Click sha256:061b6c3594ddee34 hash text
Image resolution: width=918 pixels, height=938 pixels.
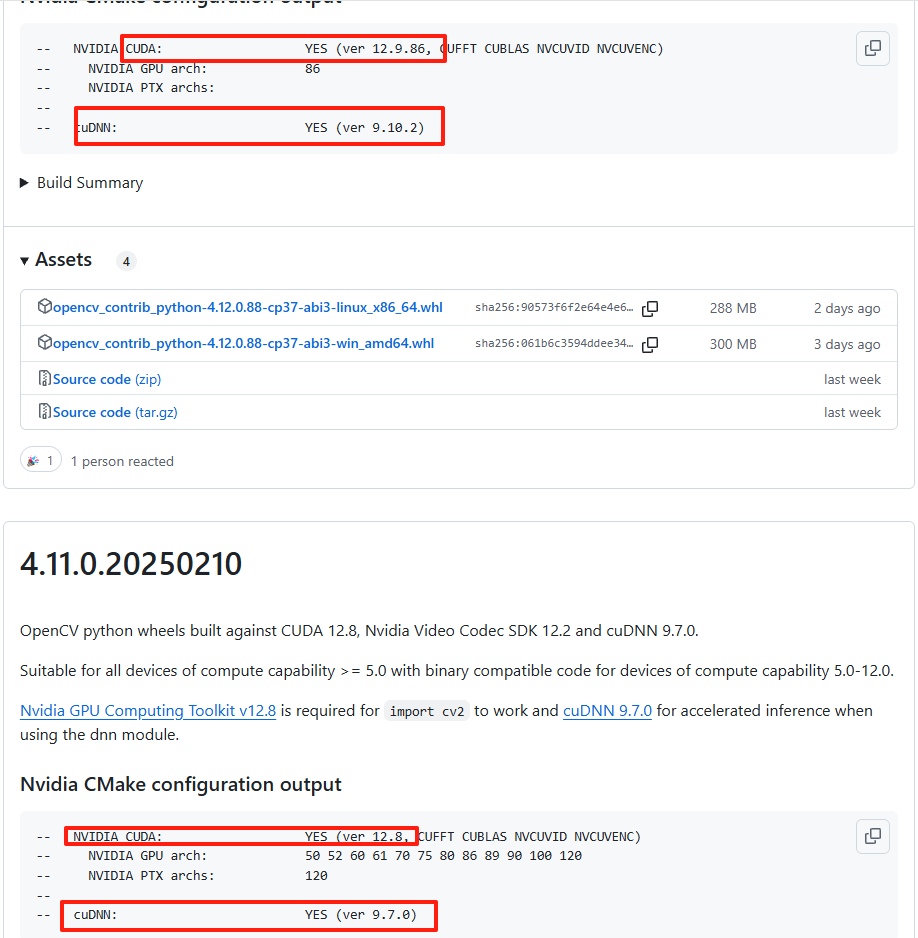(x=554, y=343)
